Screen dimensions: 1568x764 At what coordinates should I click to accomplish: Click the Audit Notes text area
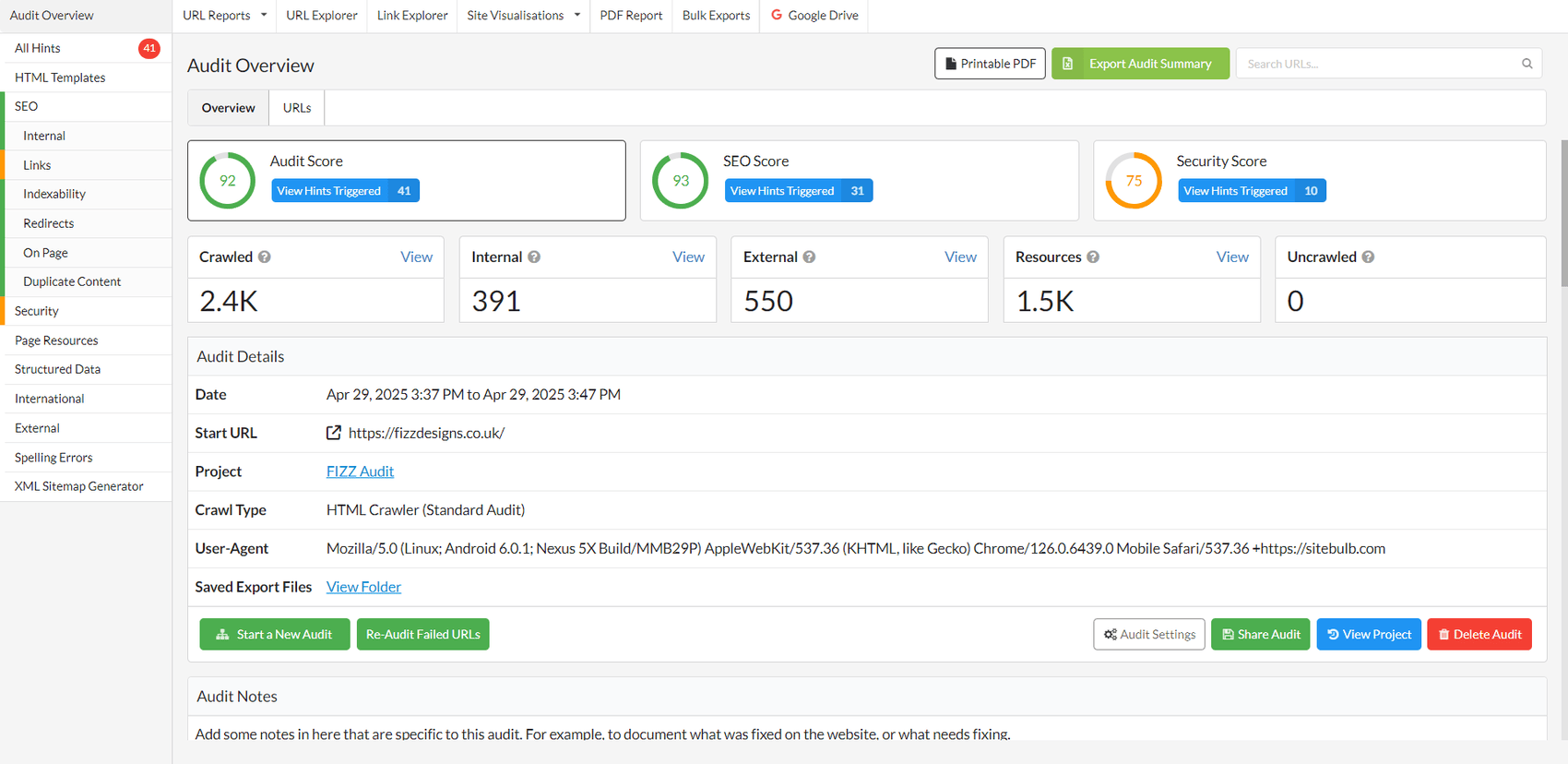pyautogui.click(x=867, y=729)
